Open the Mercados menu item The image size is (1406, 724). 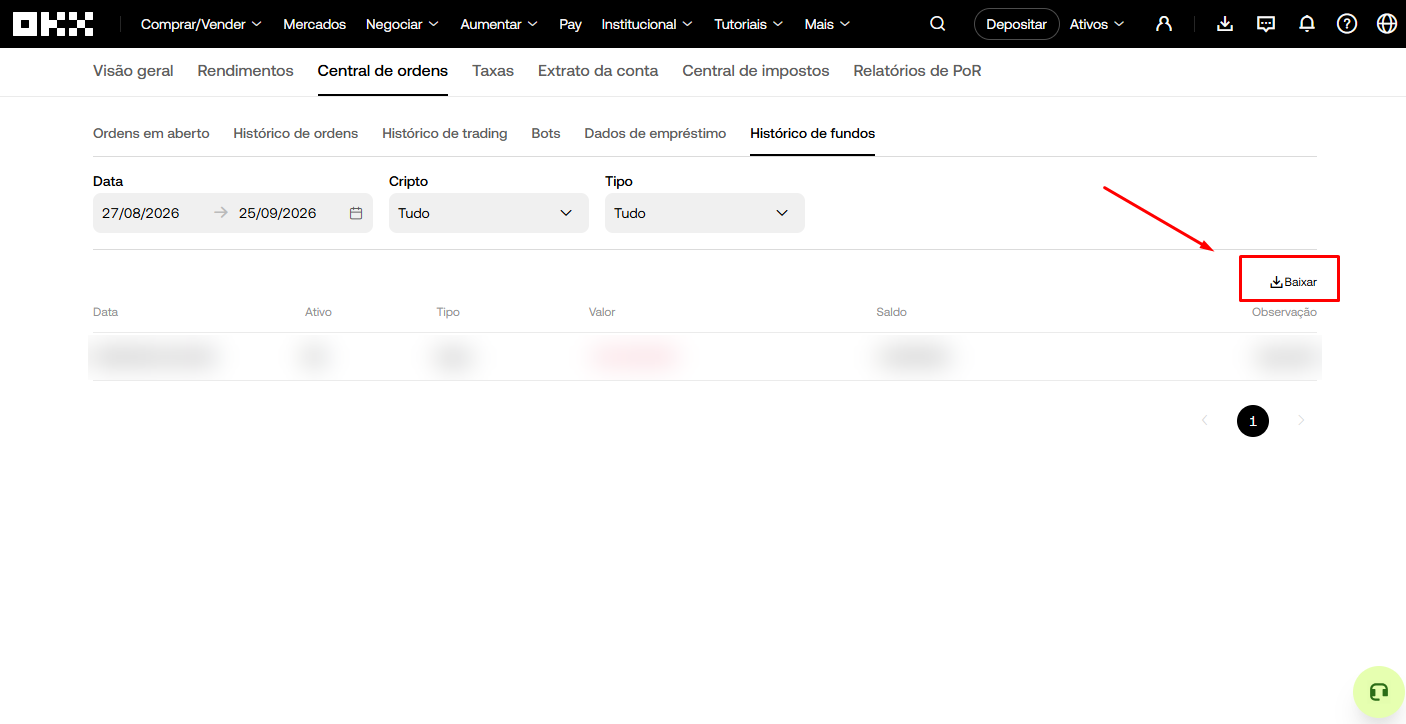tap(314, 24)
